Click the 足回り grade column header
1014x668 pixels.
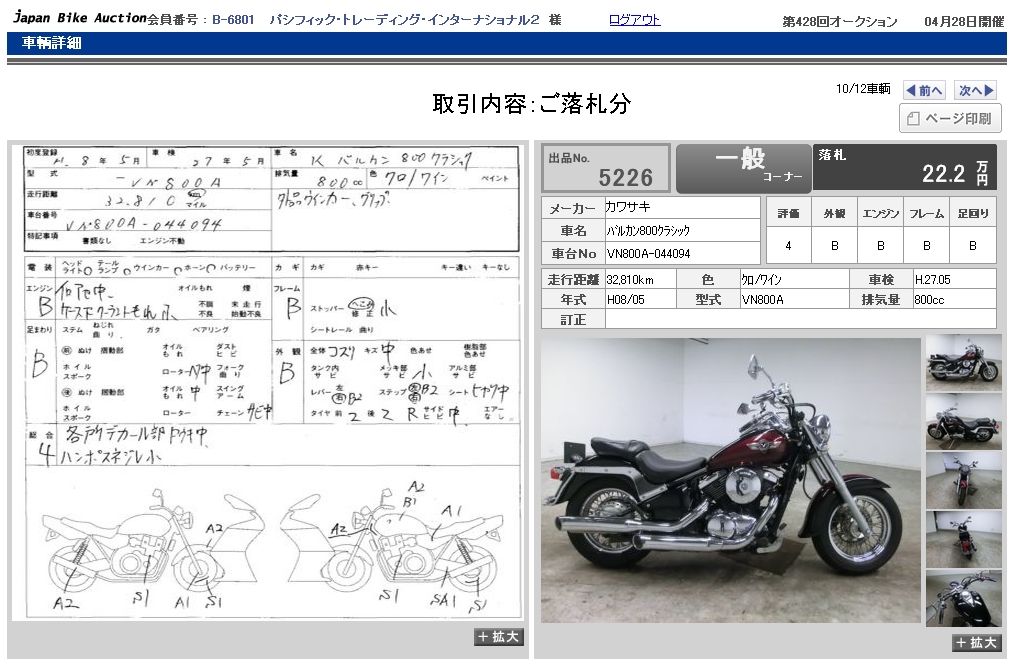(x=973, y=213)
